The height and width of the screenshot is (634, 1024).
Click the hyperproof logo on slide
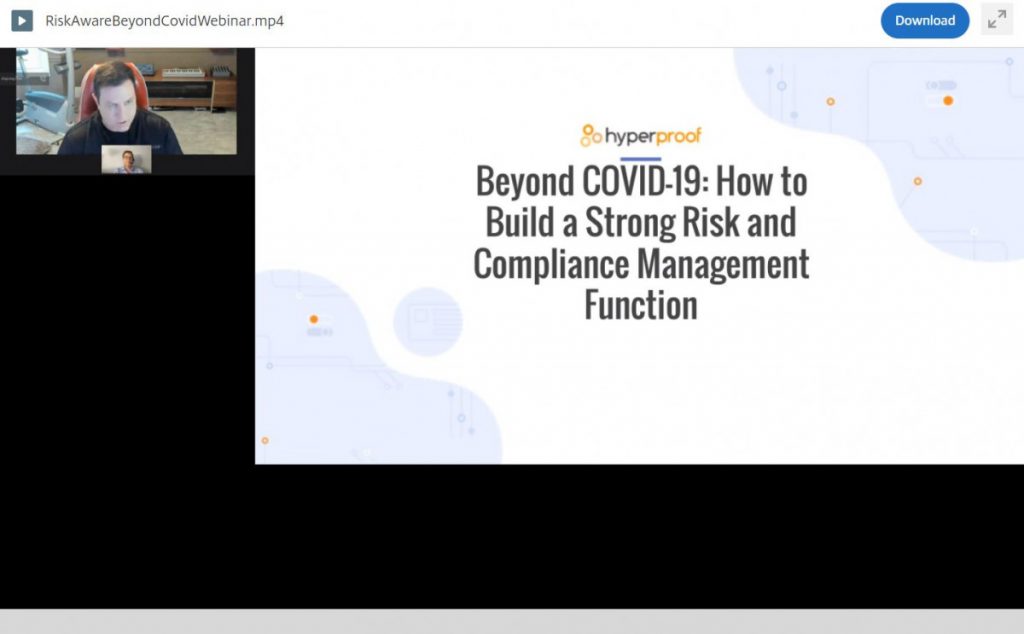[641, 136]
